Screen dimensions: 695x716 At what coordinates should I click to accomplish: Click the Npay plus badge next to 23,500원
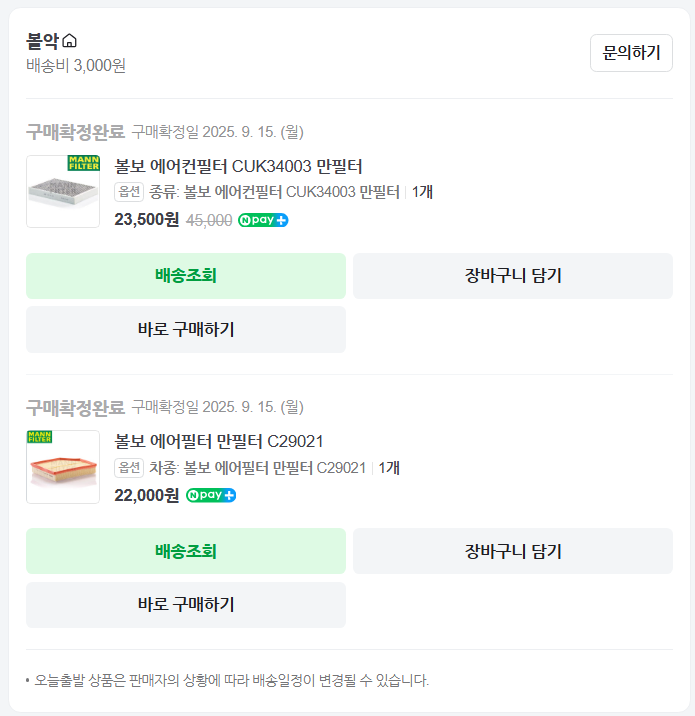click(x=263, y=220)
